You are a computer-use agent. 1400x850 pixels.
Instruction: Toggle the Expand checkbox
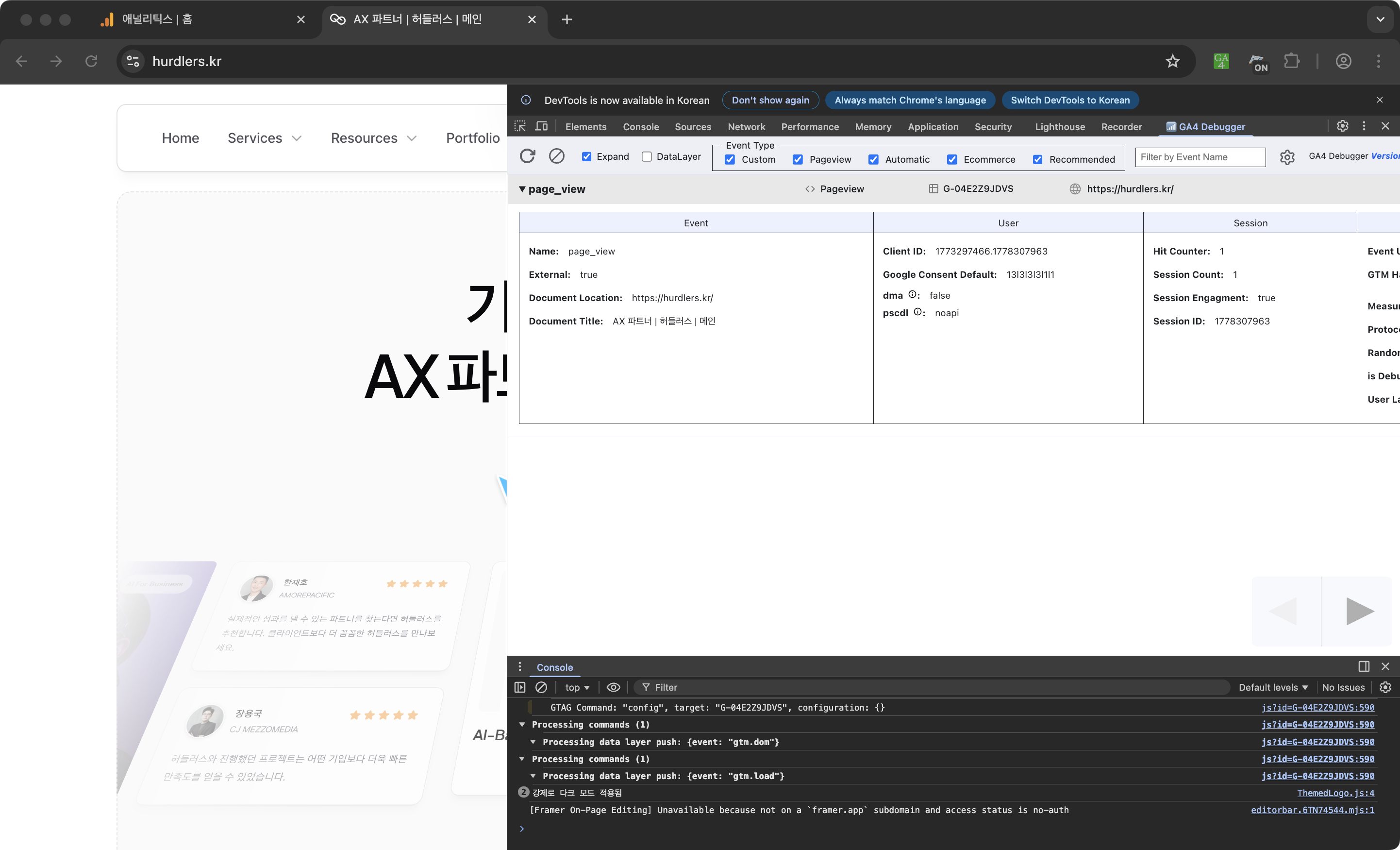coord(586,156)
